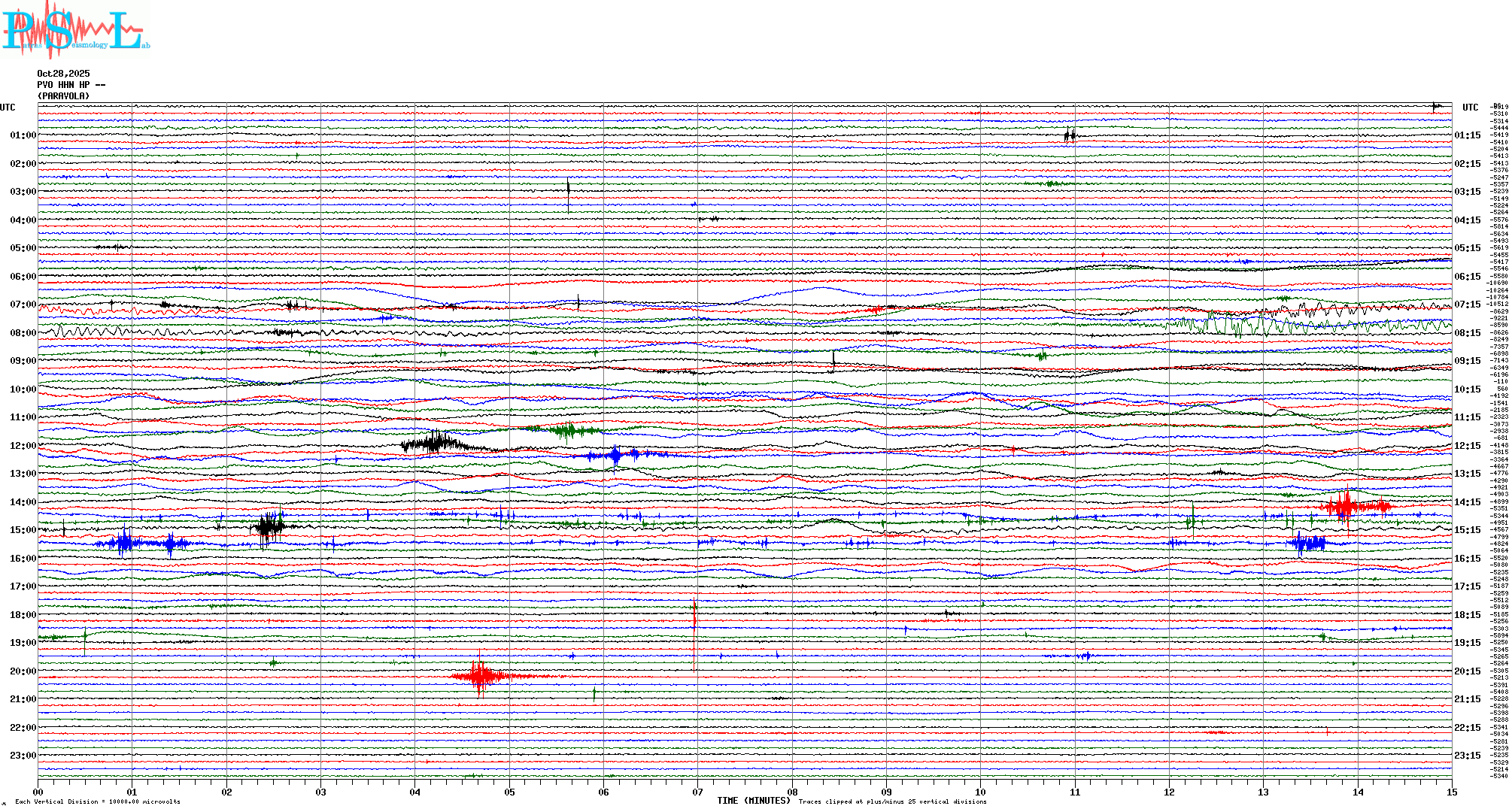The width and height of the screenshot is (1512, 812).
Task: Click the minute 10 tick label at bottom
Action: 980,792
